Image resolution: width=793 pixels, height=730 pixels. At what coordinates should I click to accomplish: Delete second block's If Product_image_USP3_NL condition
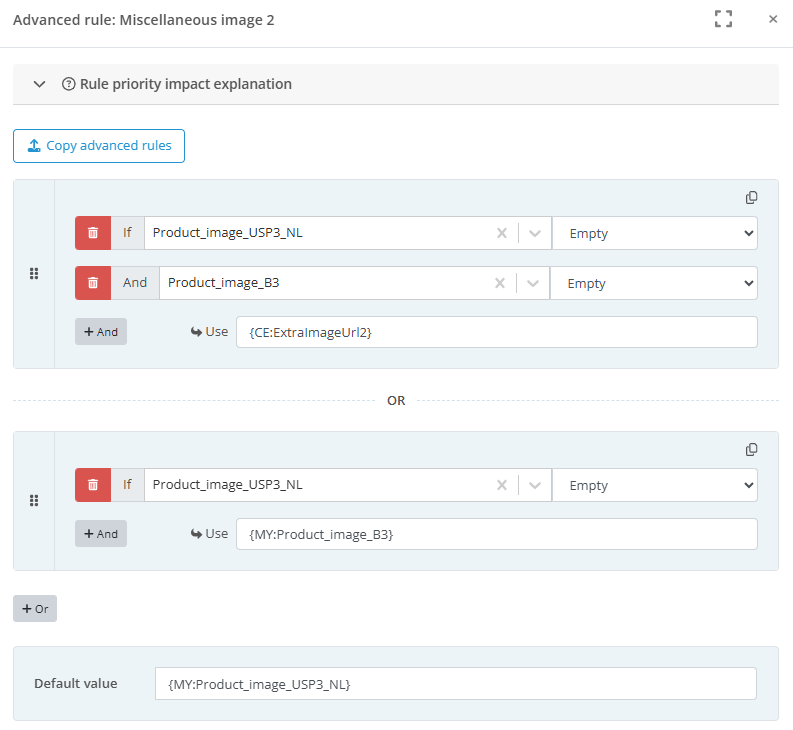[x=93, y=485]
